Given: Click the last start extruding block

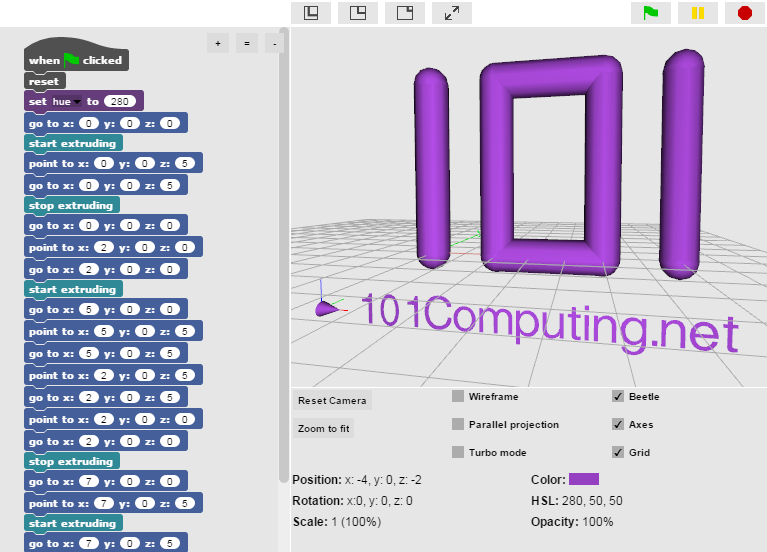Looking at the screenshot, I should 73,523.
